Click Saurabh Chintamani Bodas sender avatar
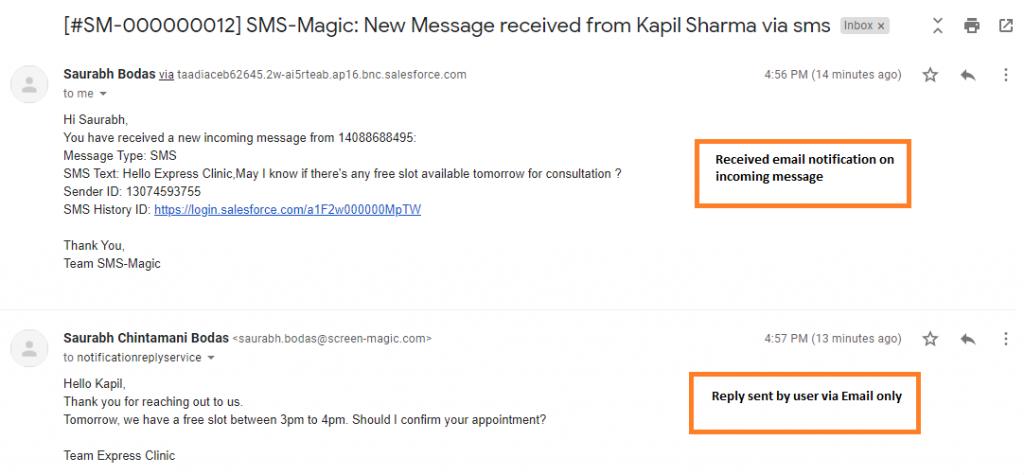The height and width of the screenshot is (475, 1024). 30,347
